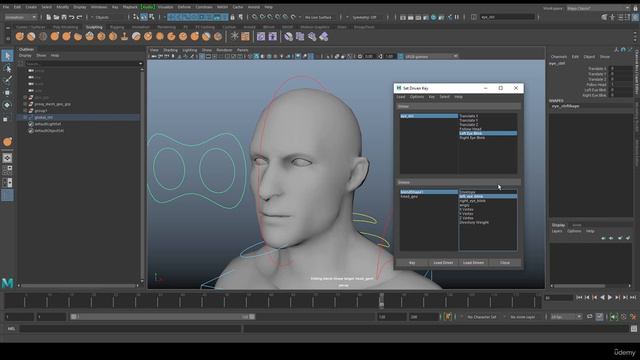Click the Redo arrow in the status line
640x360 pixels.
(79, 17)
